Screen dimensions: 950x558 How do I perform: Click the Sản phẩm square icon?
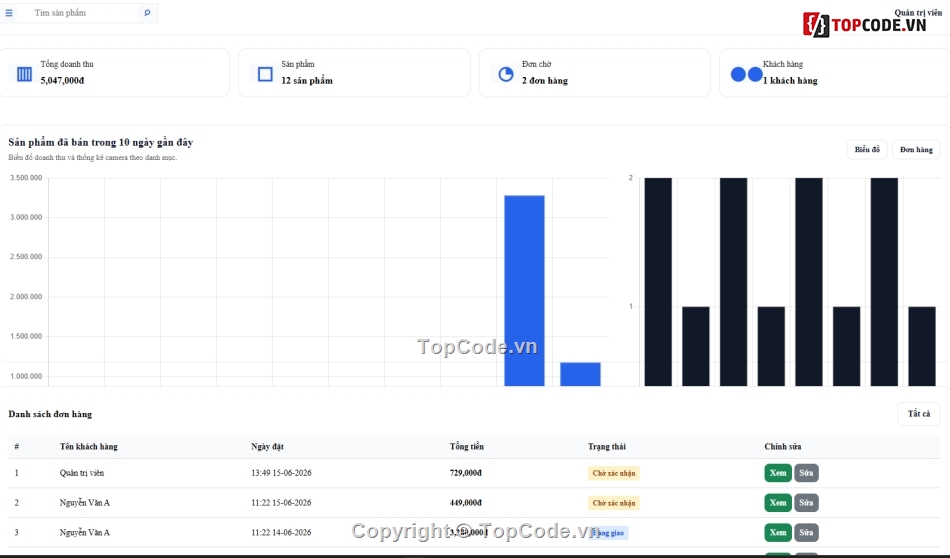point(265,74)
